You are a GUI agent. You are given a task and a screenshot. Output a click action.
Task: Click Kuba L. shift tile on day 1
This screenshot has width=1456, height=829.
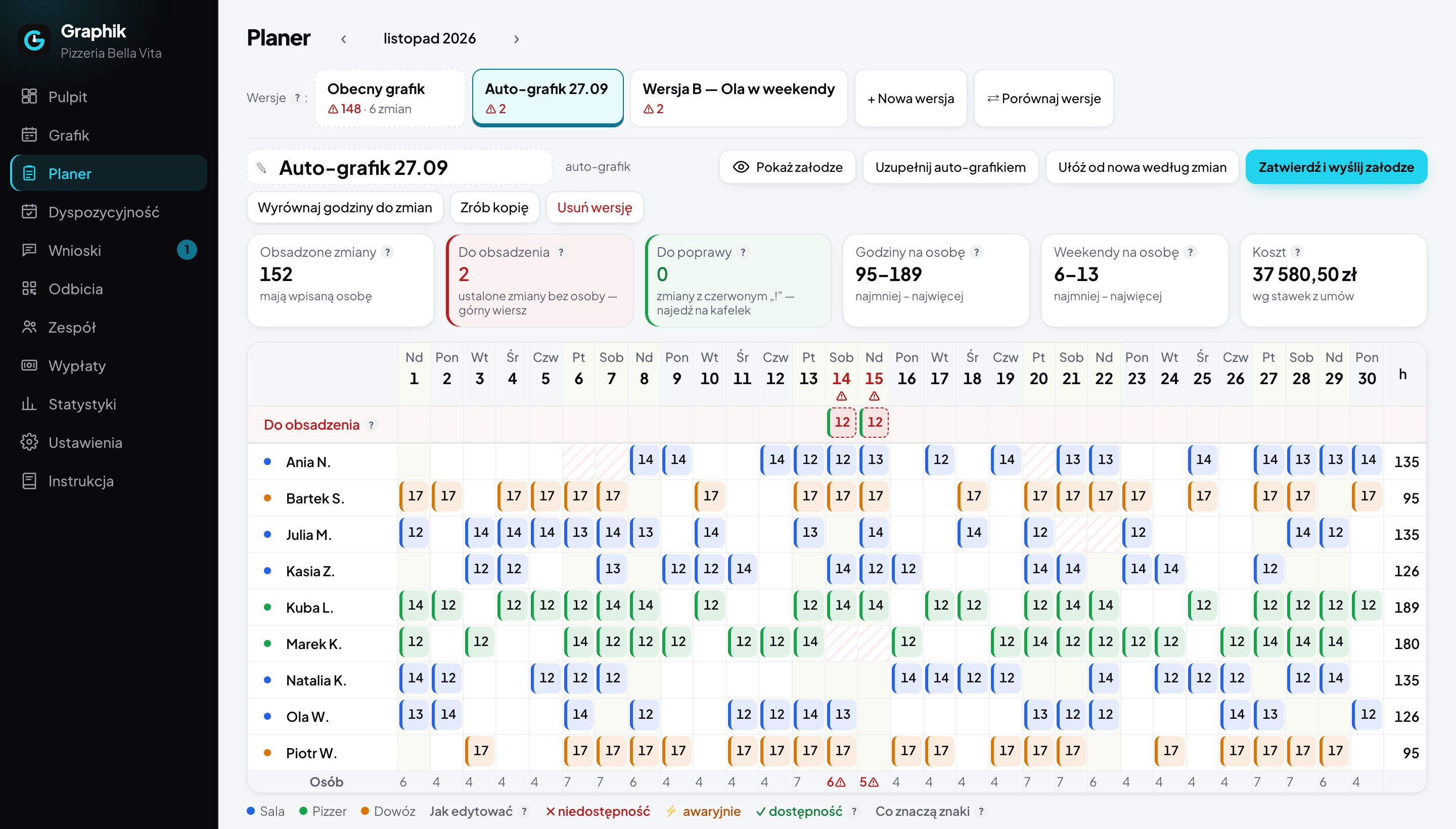(x=415, y=605)
